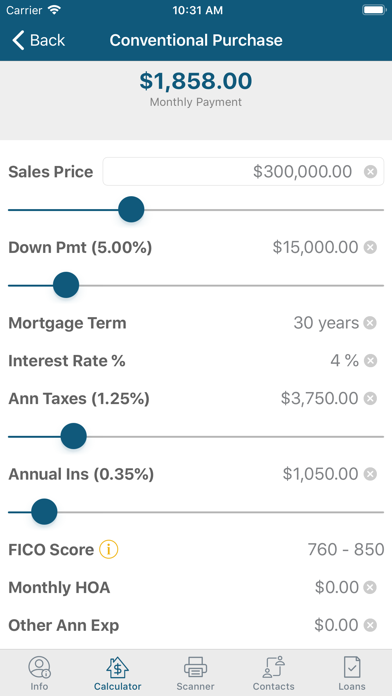Select the Calculator house icon
This screenshot has height=696, width=392.
[117, 667]
